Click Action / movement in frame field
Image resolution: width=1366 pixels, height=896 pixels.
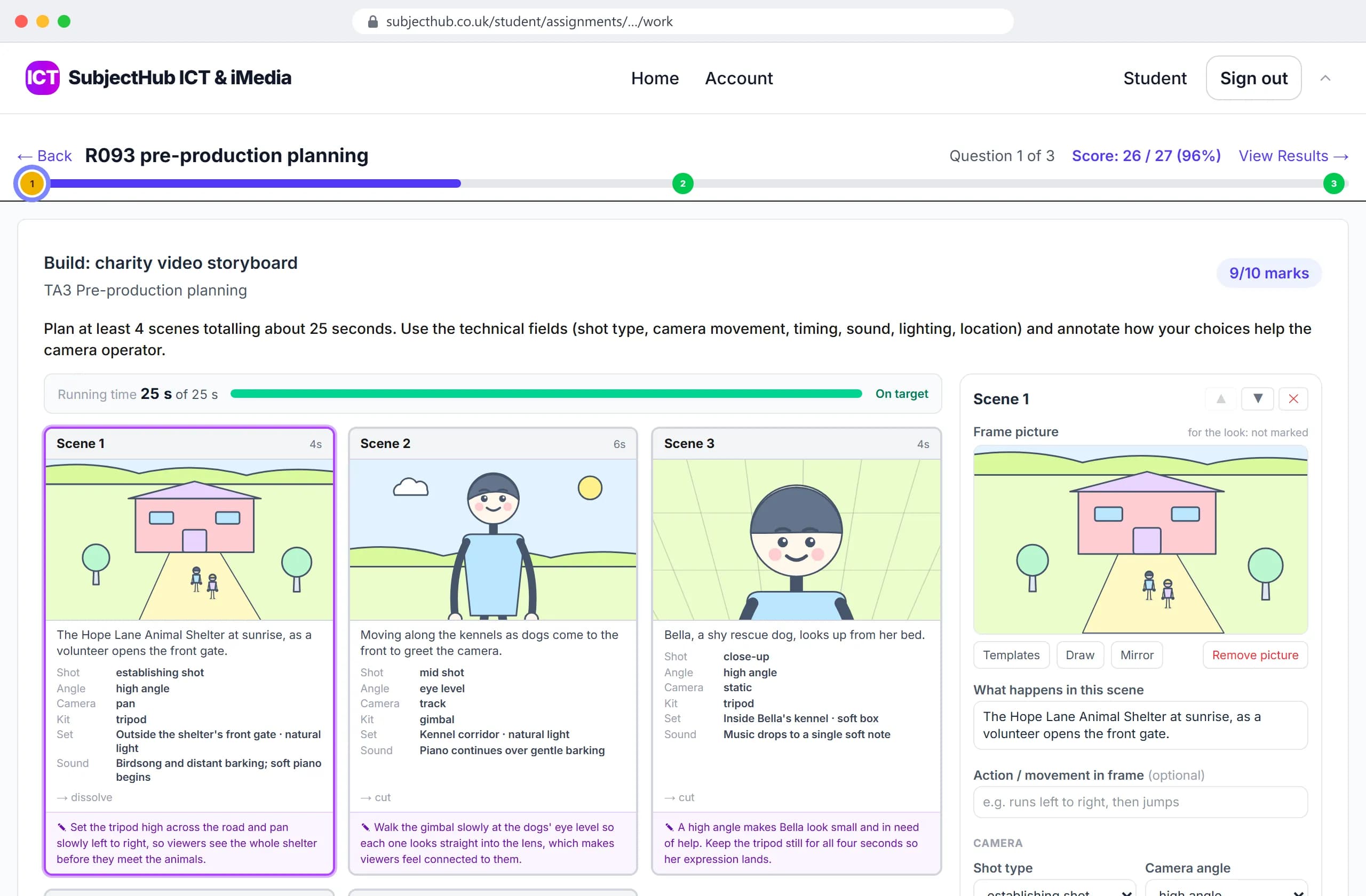click(1140, 802)
